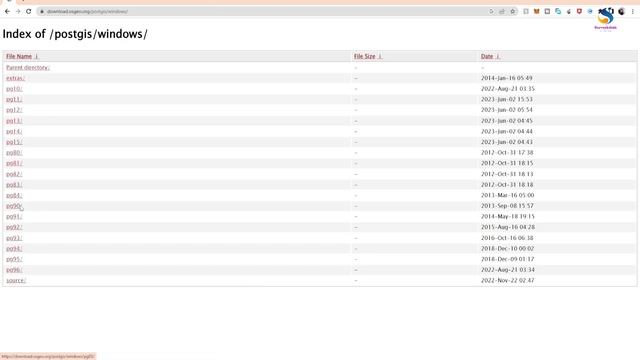Go back to the previous page
The image size is (640, 360).
tap(7, 11)
